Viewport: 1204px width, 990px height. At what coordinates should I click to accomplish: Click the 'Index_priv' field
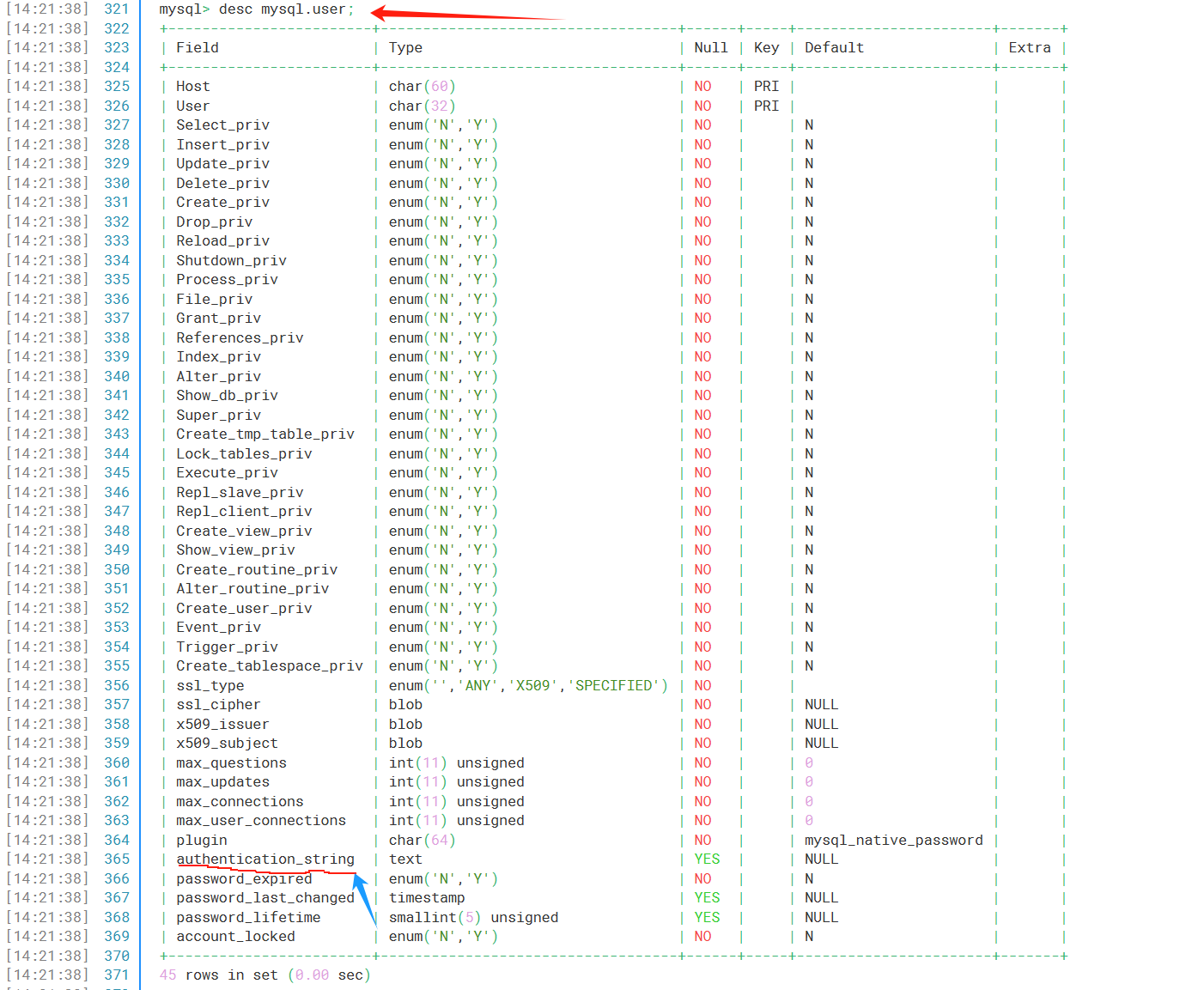[x=219, y=357]
